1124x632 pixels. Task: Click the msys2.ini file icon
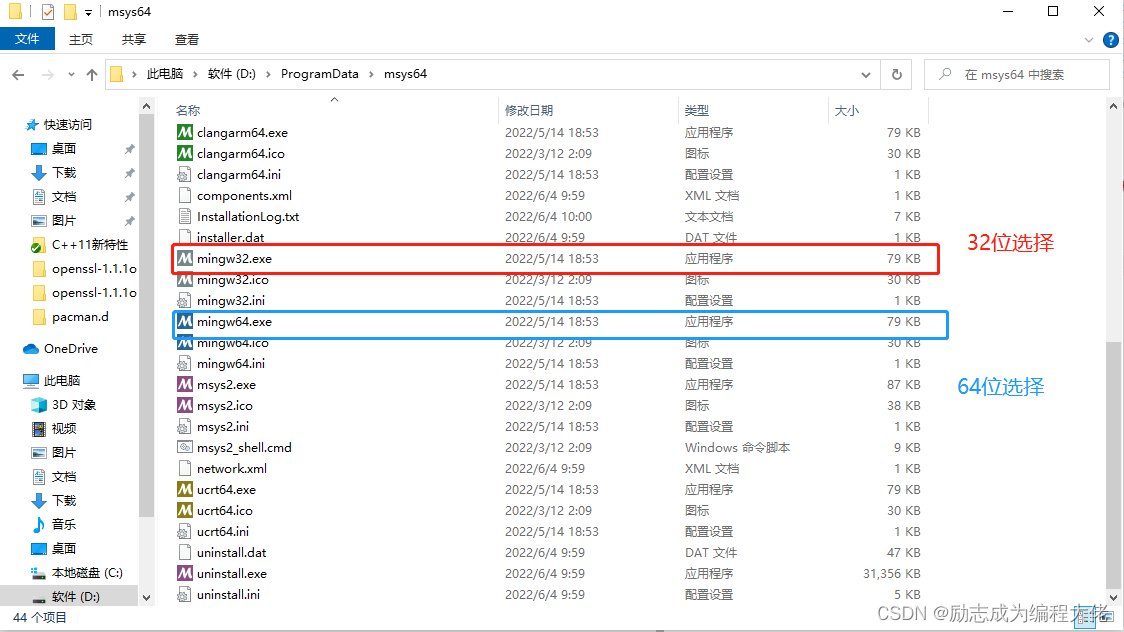[185, 426]
